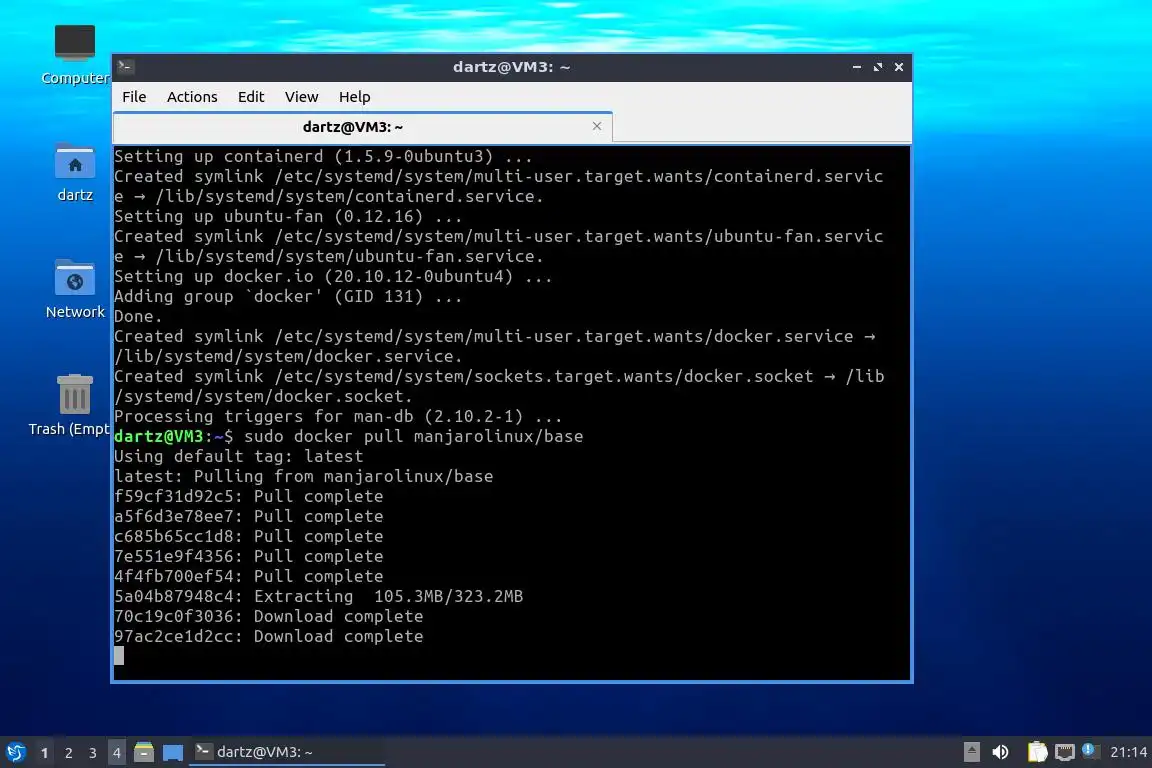Open the Edit menu in the terminal
The image size is (1152, 768).
(x=251, y=97)
